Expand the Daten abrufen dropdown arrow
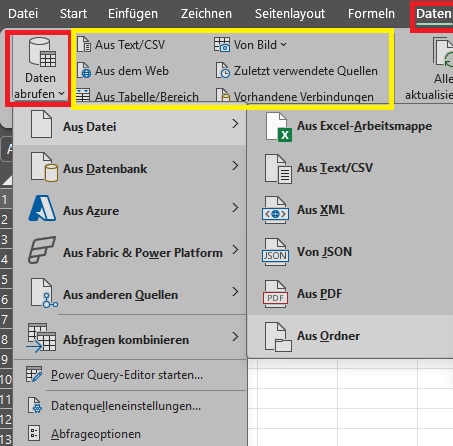Image resolution: width=453 pixels, height=446 pixels. tap(62, 94)
